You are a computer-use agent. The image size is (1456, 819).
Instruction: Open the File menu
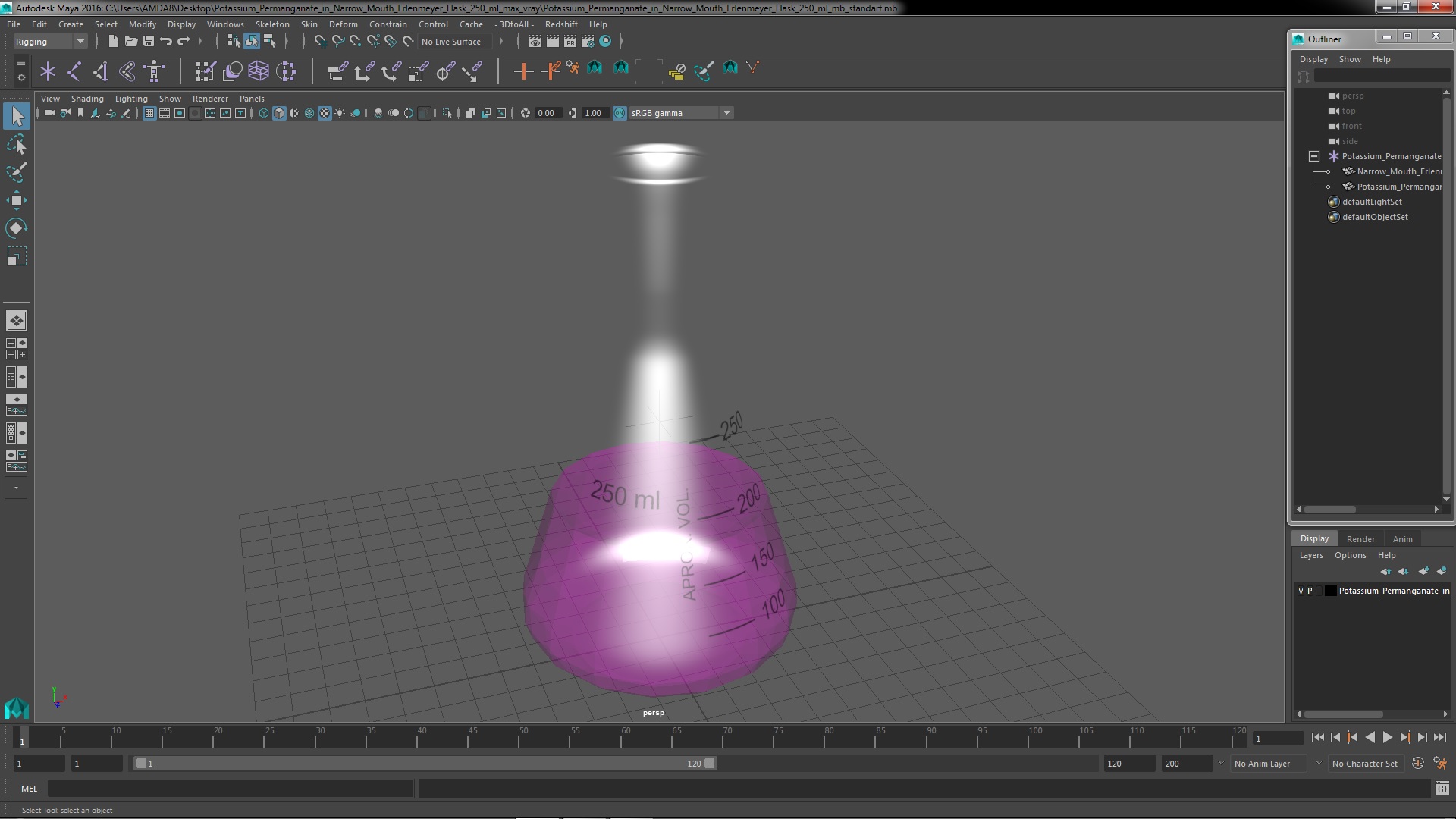pos(14,24)
